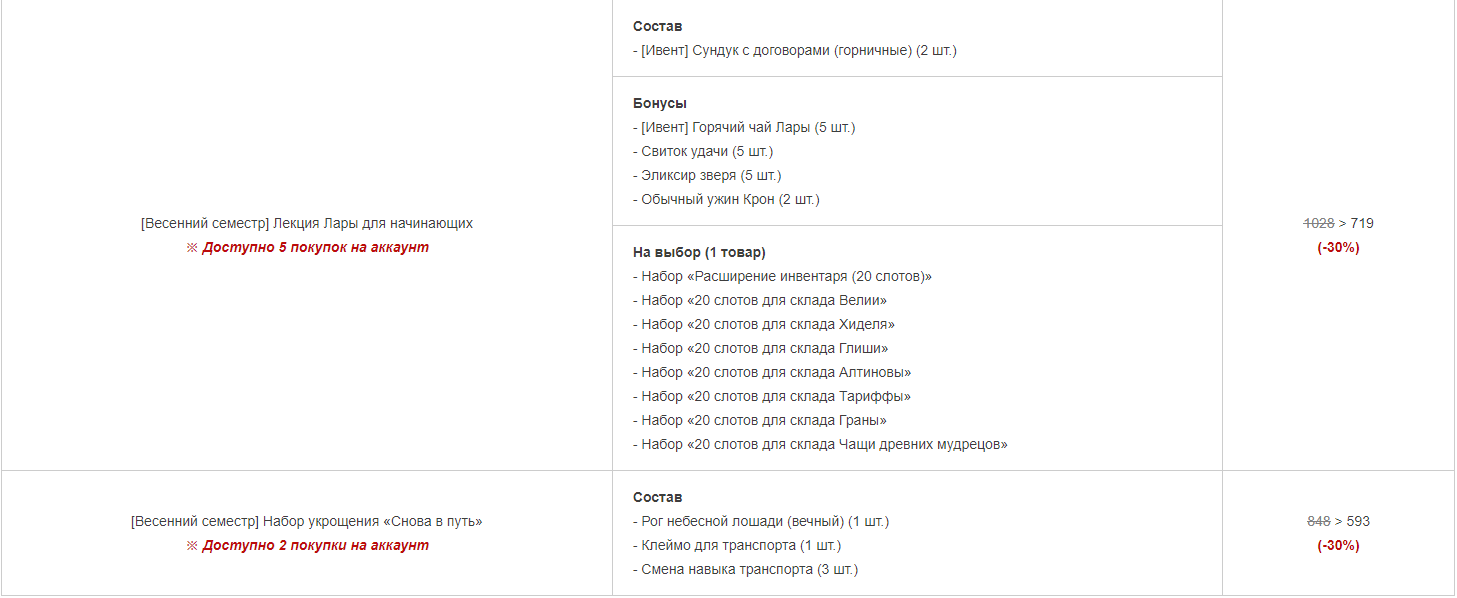The image size is (1457, 598).
Task: Select the Смена навыка транспорта (3 шт.) line
Action: pyautogui.click(x=746, y=570)
